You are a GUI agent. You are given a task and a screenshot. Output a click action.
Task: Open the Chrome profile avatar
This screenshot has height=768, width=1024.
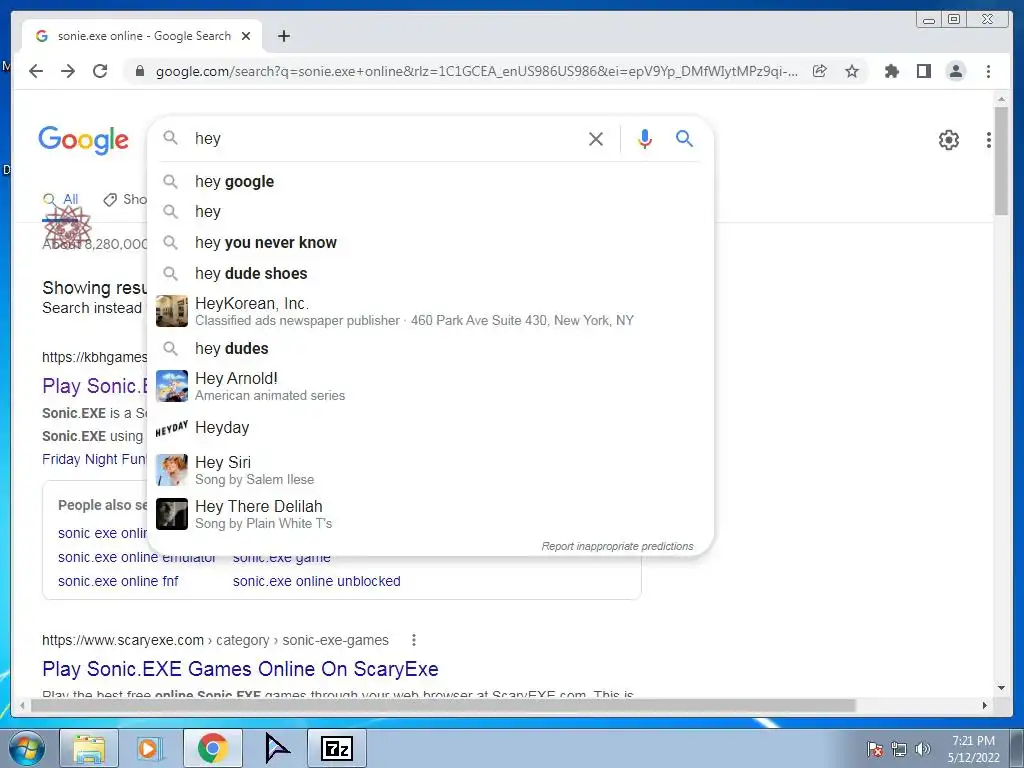(x=955, y=71)
